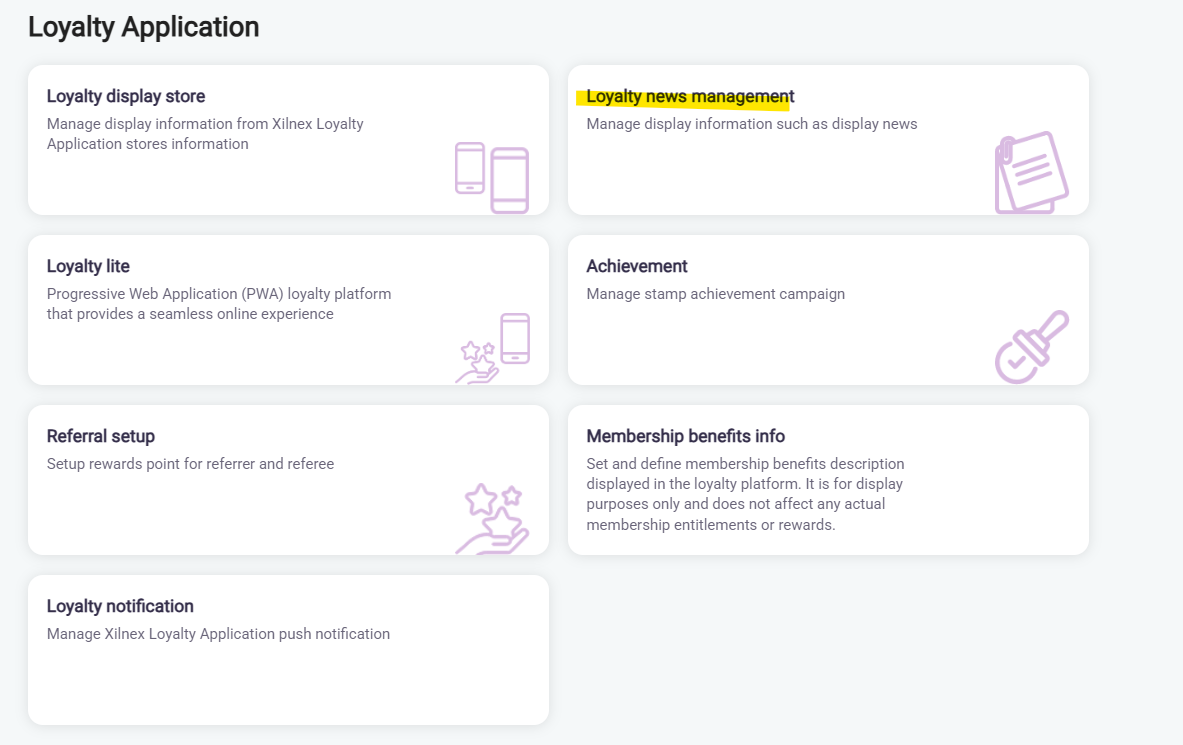Select the Membership benefits info title
This screenshot has height=745, width=1183.
coord(686,437)
